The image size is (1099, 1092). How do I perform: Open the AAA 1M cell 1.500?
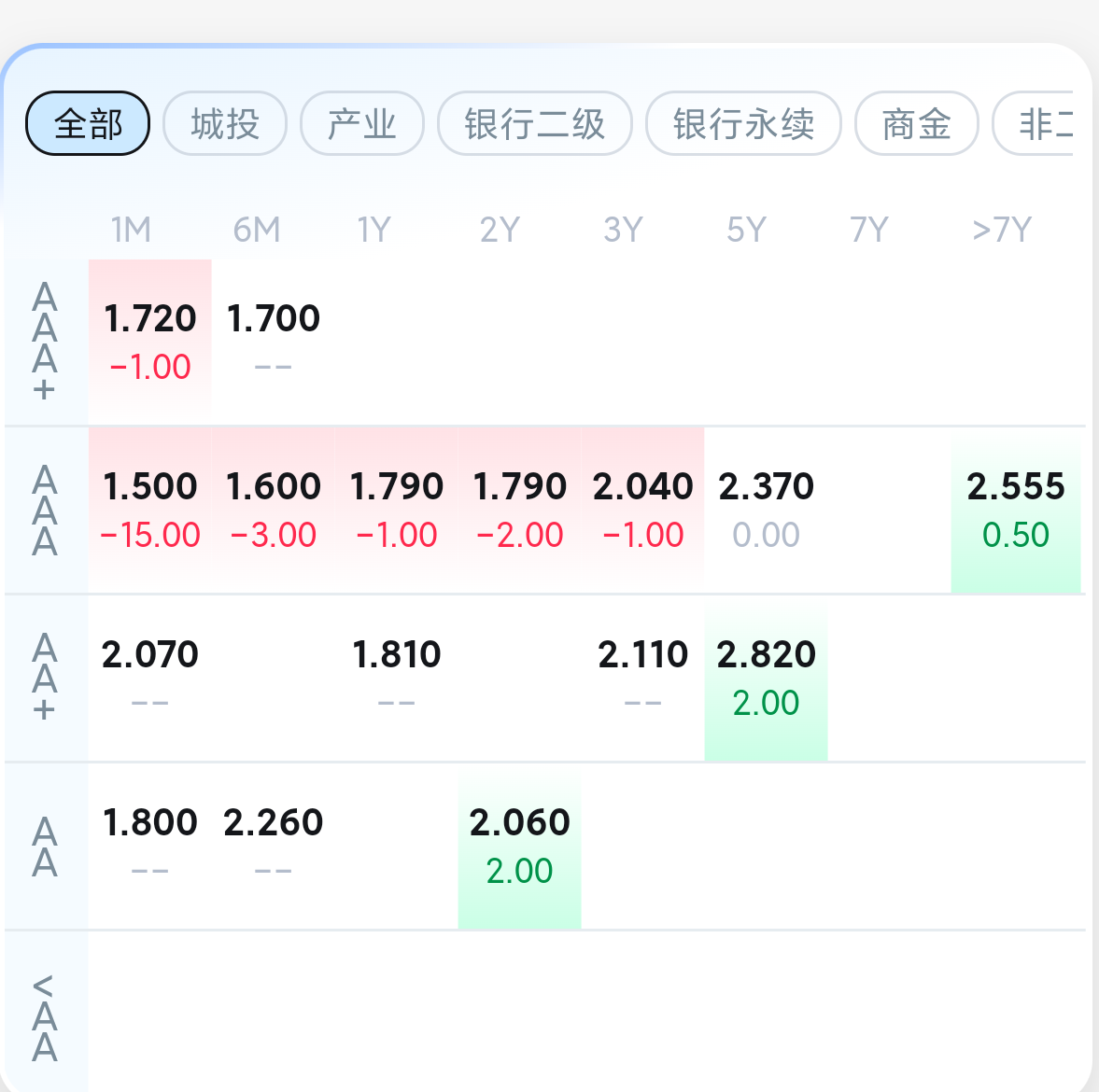coord(150,510)
